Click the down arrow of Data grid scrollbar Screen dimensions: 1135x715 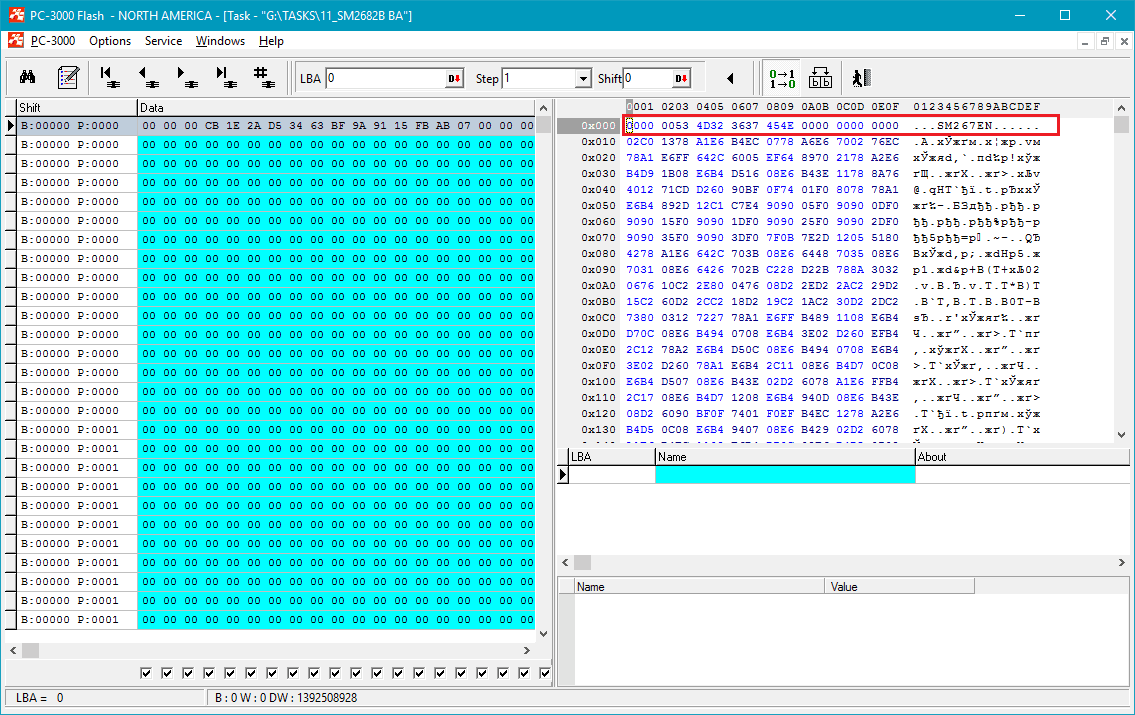(x=544, y=634)
